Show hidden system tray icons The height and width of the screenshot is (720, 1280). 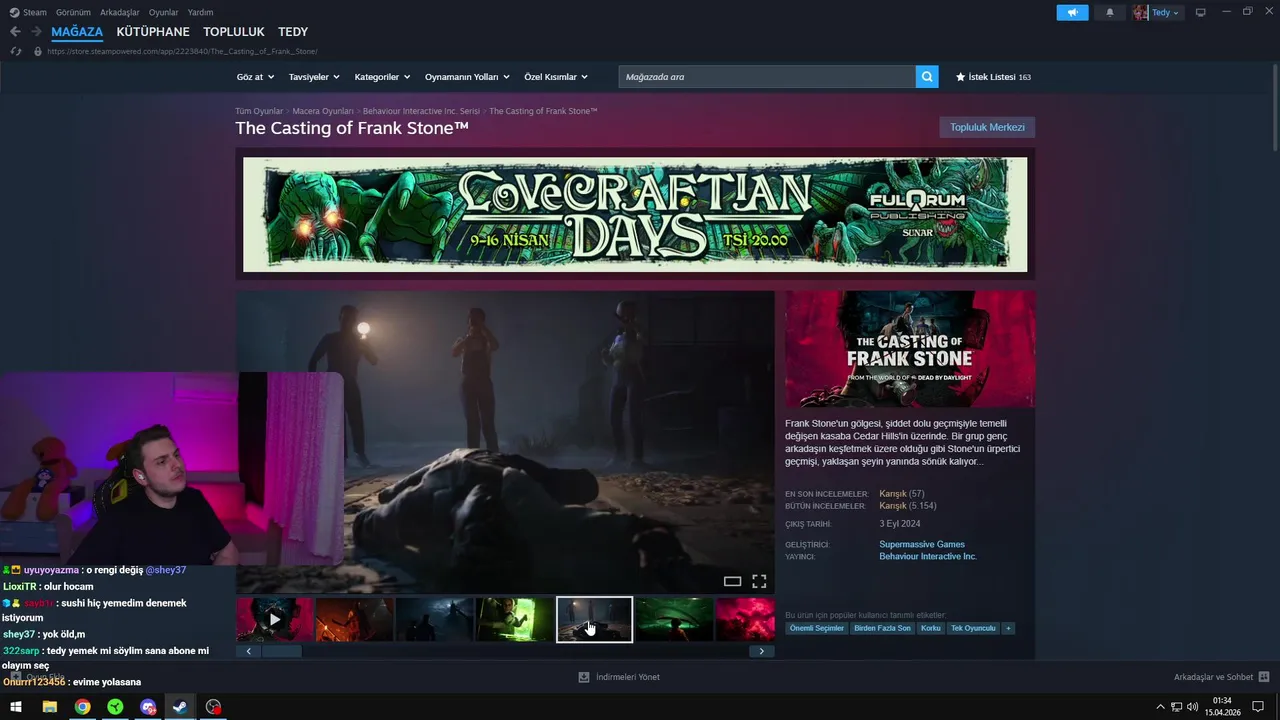pyautogui.click(x=1160, y=707)
